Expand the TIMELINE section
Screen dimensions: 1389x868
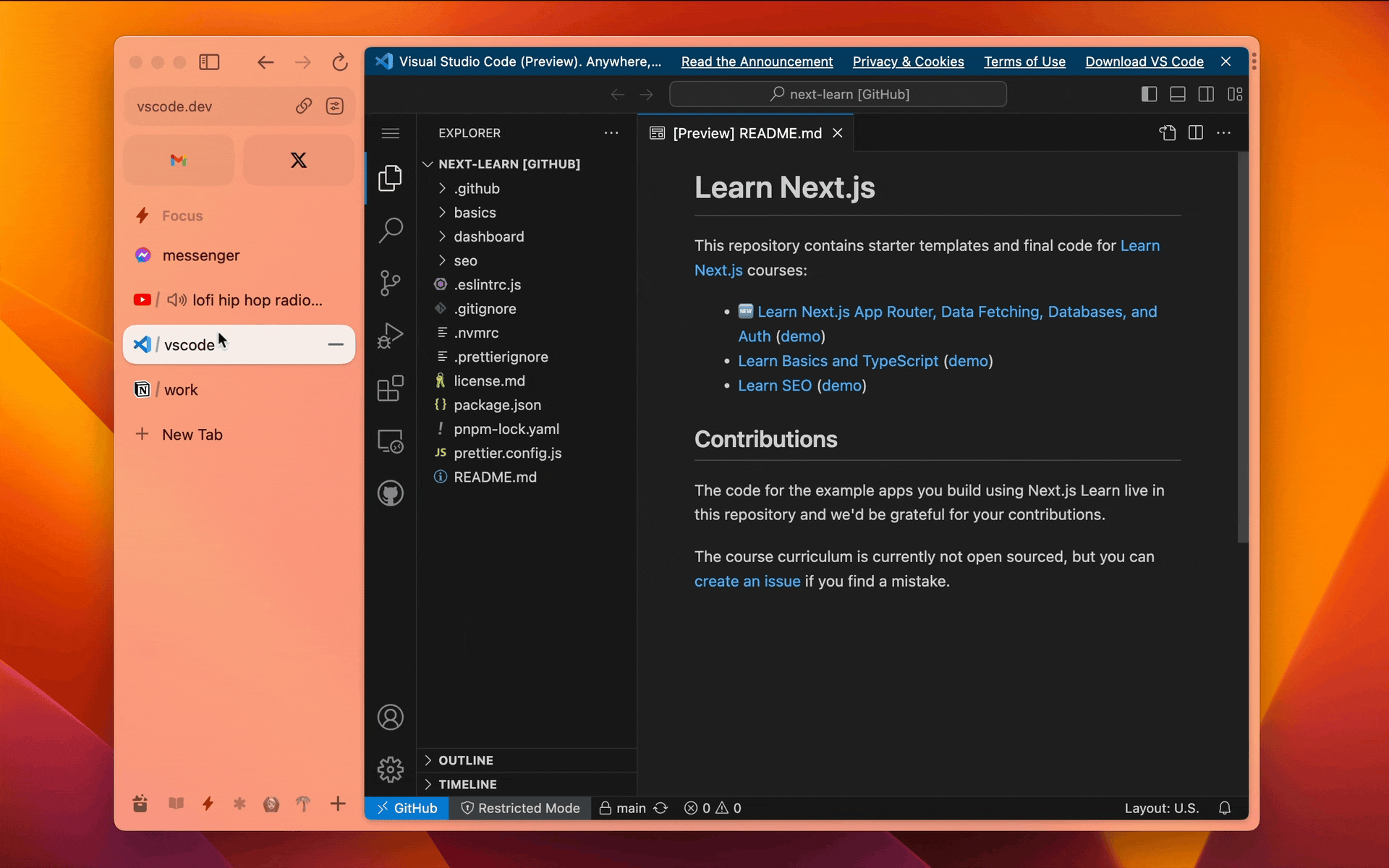pyautogui.click(x=526, y=784)
